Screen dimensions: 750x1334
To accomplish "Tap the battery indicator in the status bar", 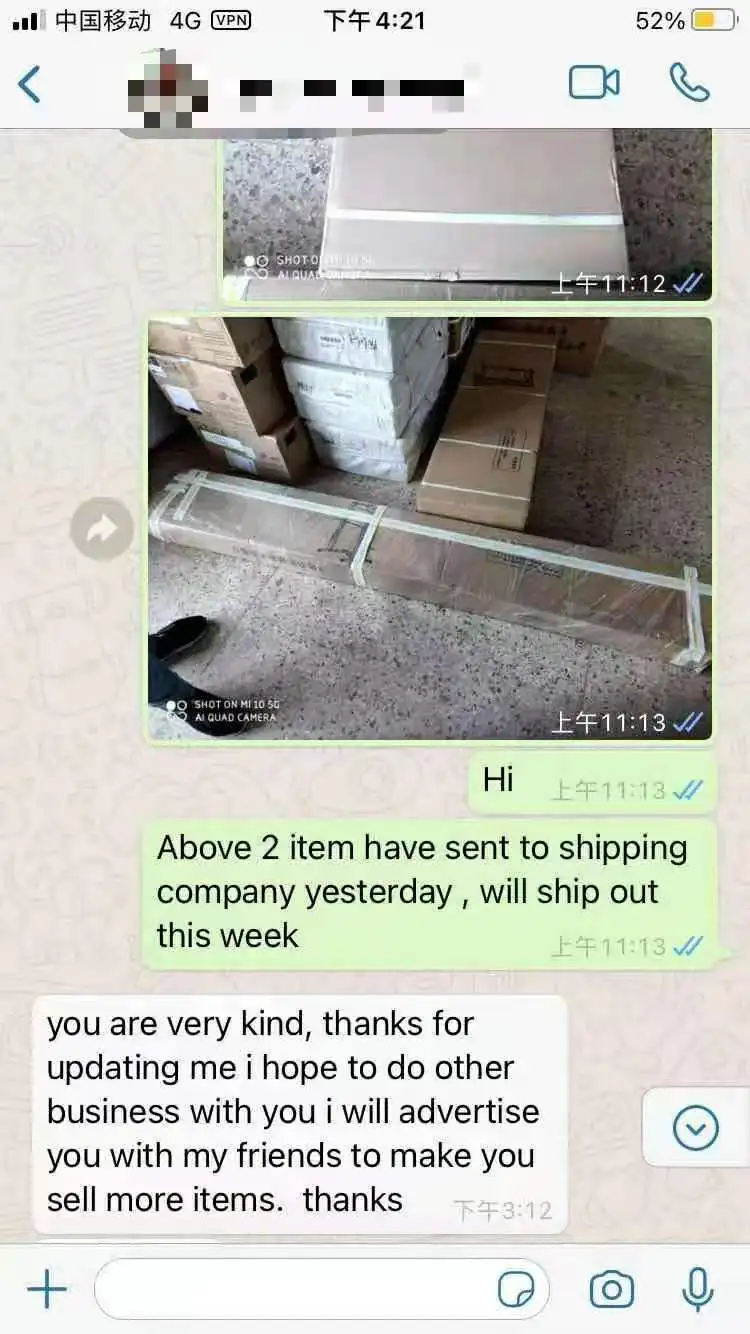I will (x=714, y=21).
